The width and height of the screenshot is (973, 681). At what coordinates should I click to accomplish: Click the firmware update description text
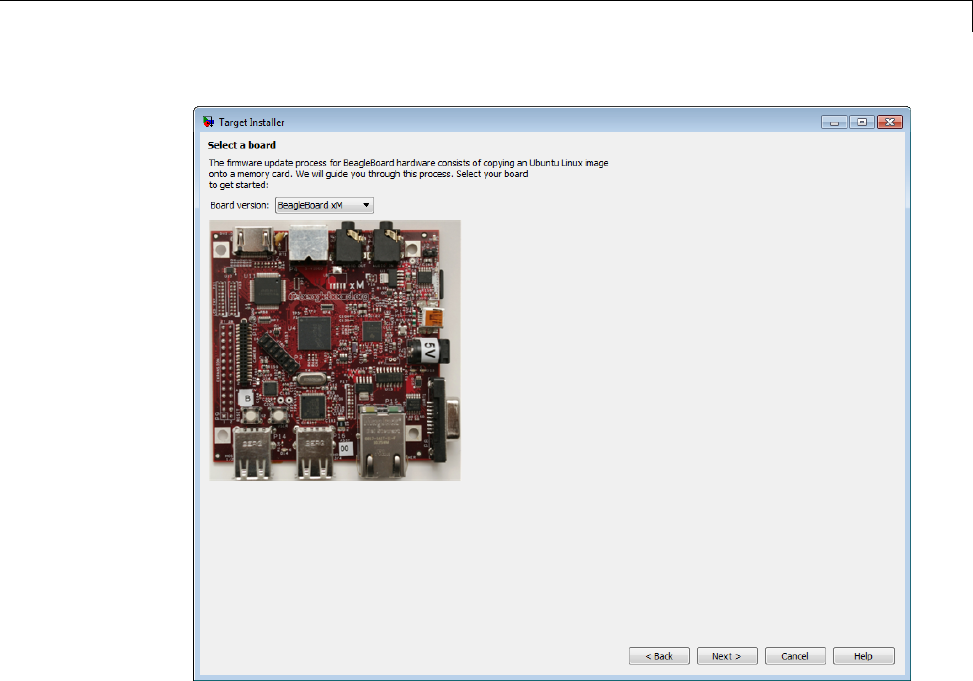pyautogui.click(x=408, y=174)
